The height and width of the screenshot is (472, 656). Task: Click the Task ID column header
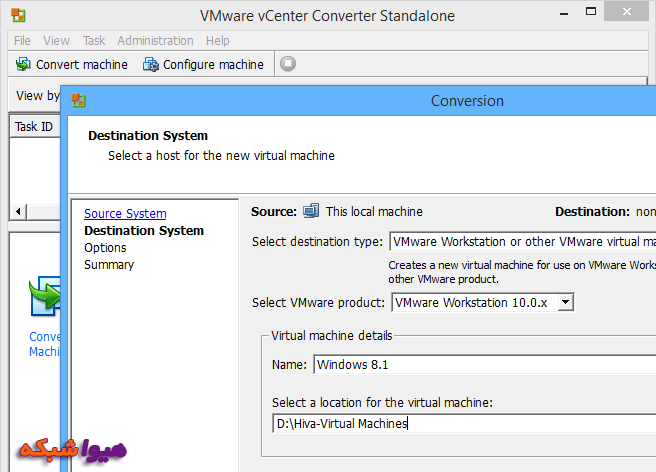coord(34,127)
